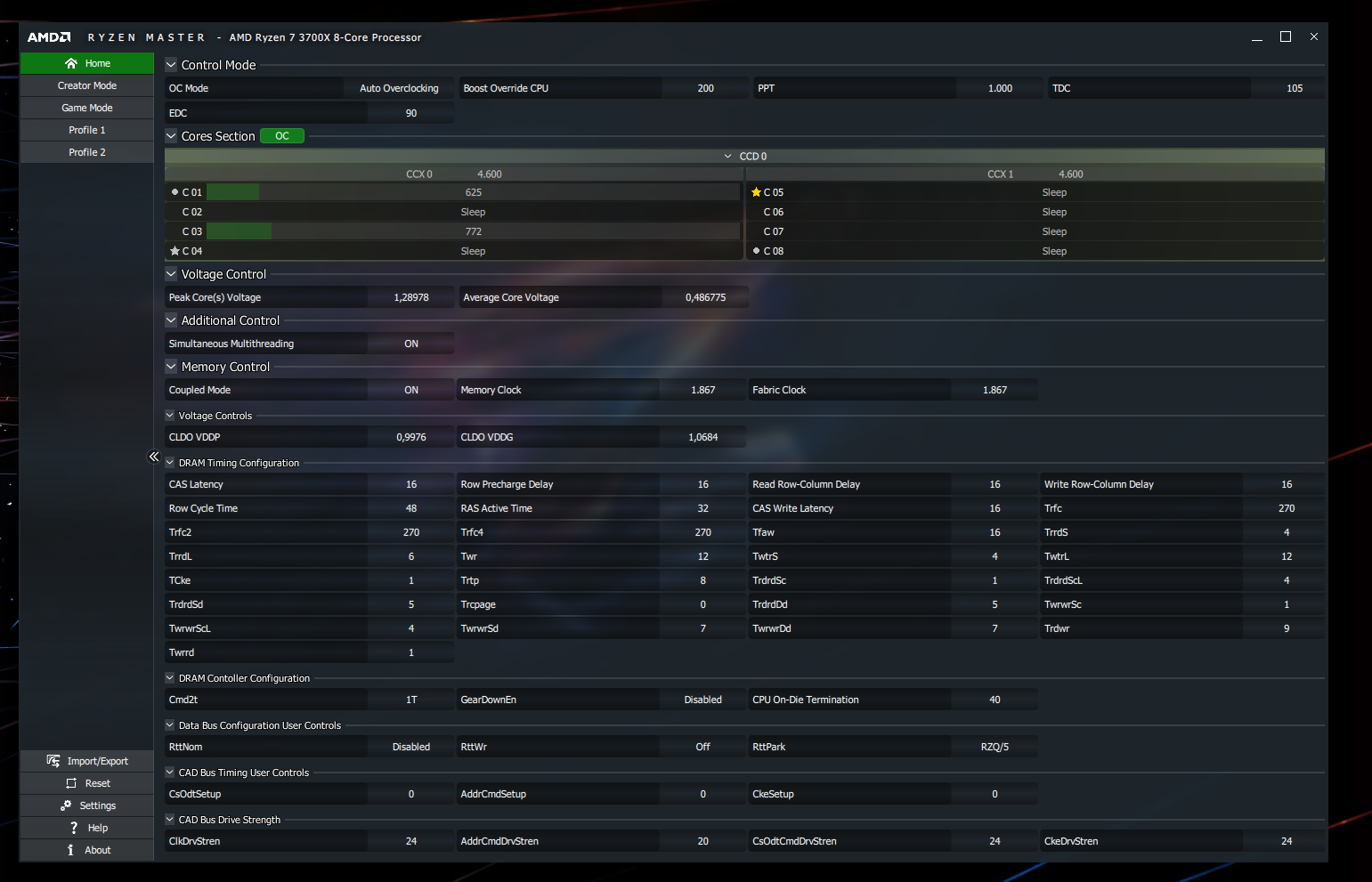Click Peak Core(s) Voltage value 1,28978
Screen dimensions: 1372x882
click(411, 297)
